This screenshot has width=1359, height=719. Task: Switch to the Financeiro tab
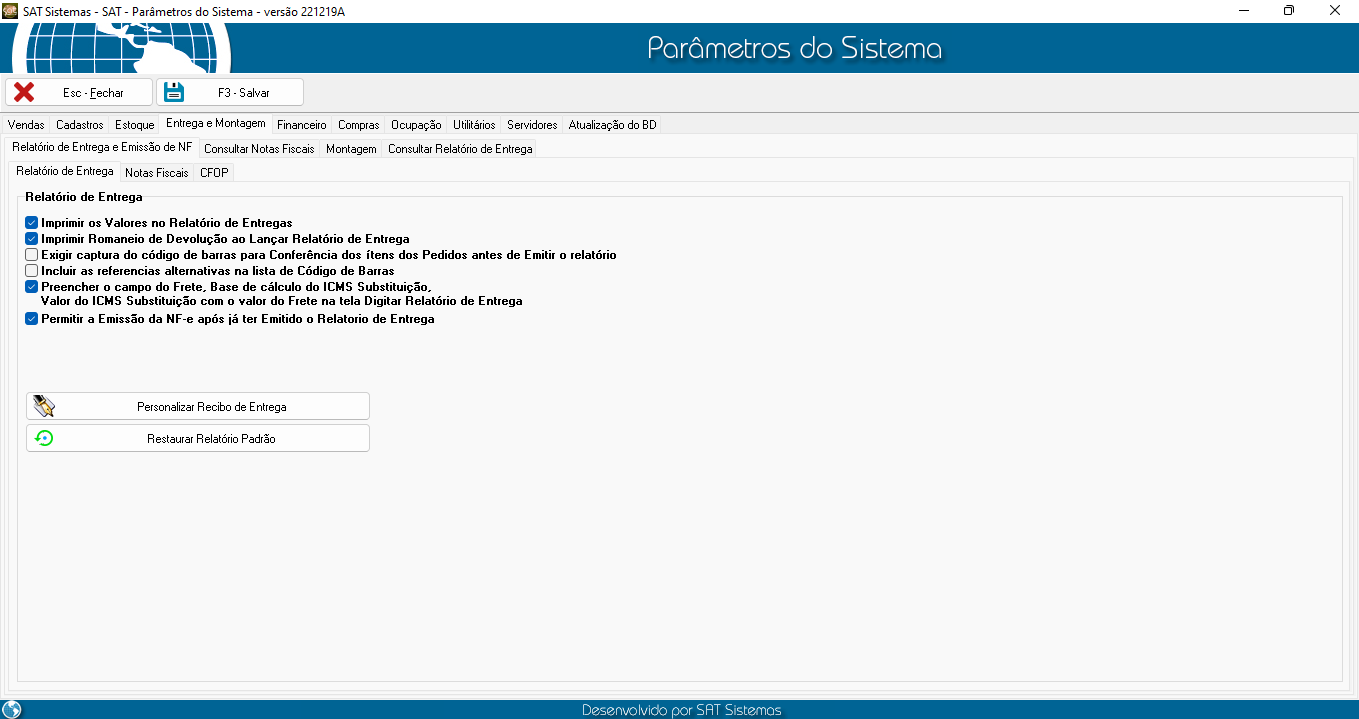point(302,125)
